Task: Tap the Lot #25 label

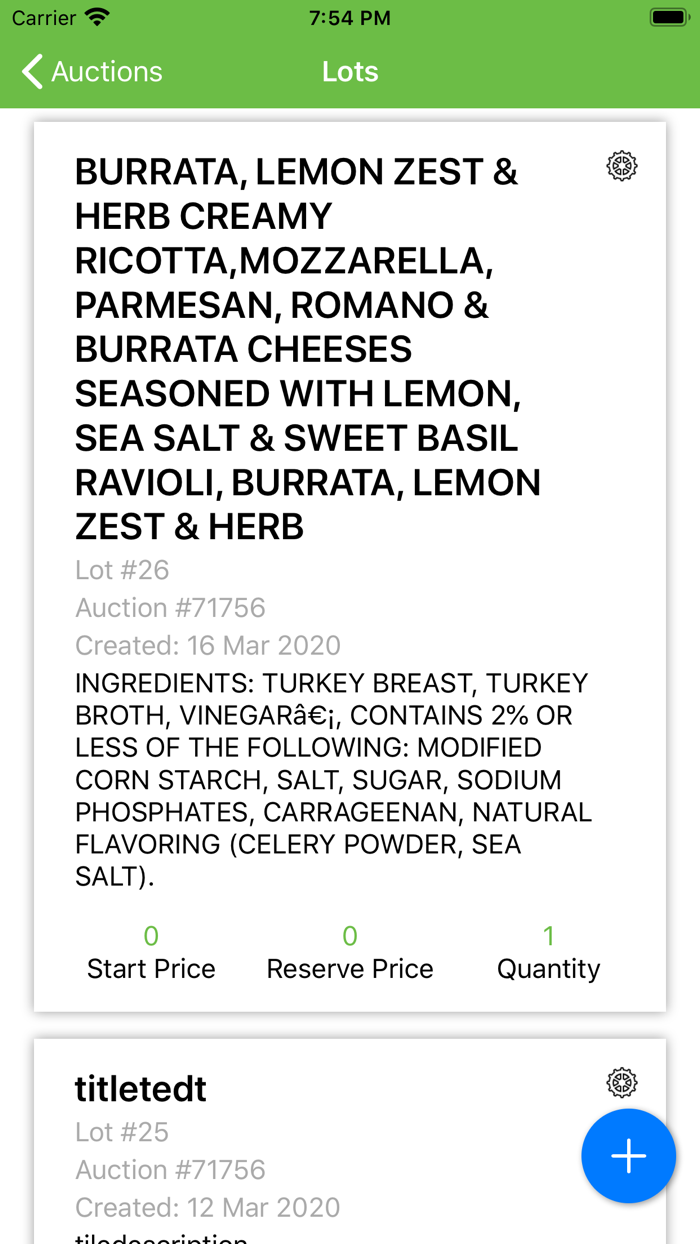Action: coord(122,1132)
